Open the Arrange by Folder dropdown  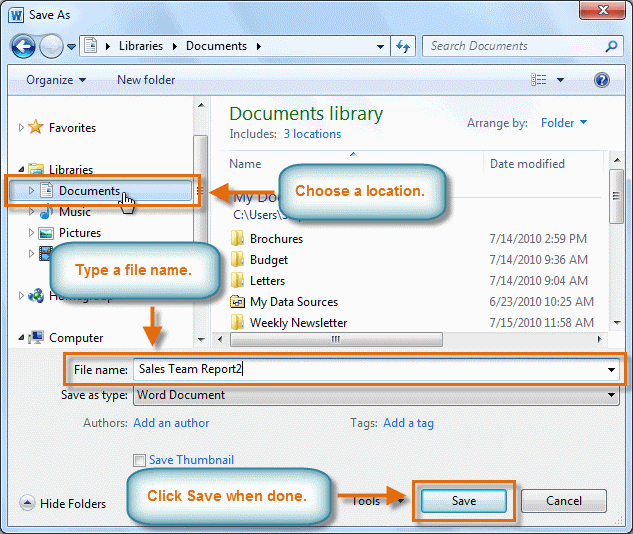pos(564,123)
